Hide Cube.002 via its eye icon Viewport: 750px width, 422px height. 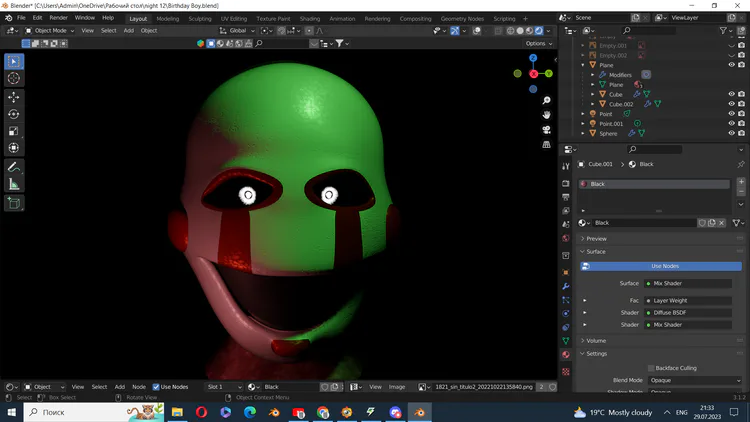click(x=731, y=104)
